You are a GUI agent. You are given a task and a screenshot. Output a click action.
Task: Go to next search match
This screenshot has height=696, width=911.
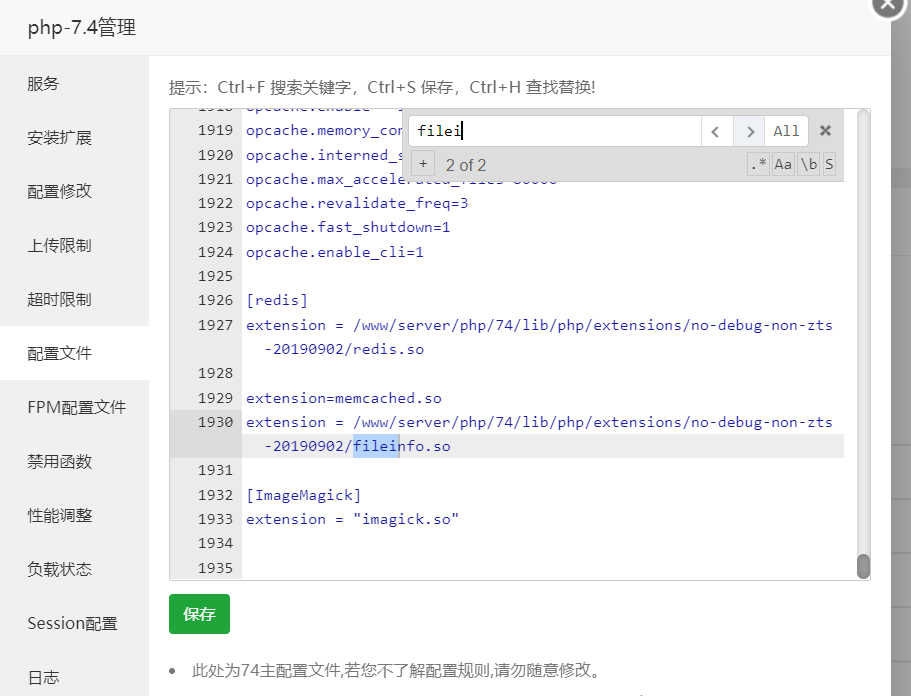pyautogui.click(x=749, y=131)
